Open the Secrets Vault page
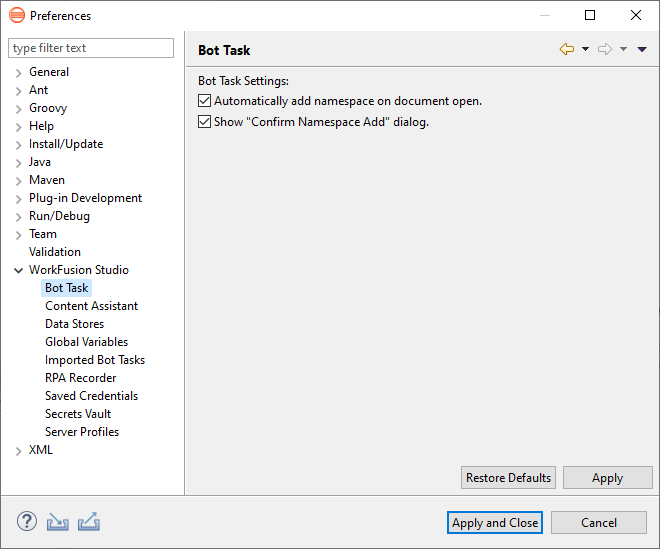The image size is (660, 549). pos(78,414)
